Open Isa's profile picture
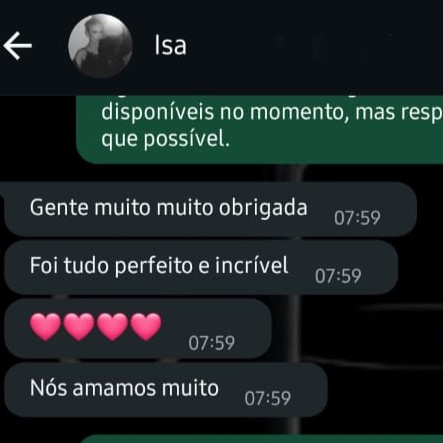The height and width of the screenshot is (443, 443). 100,46
